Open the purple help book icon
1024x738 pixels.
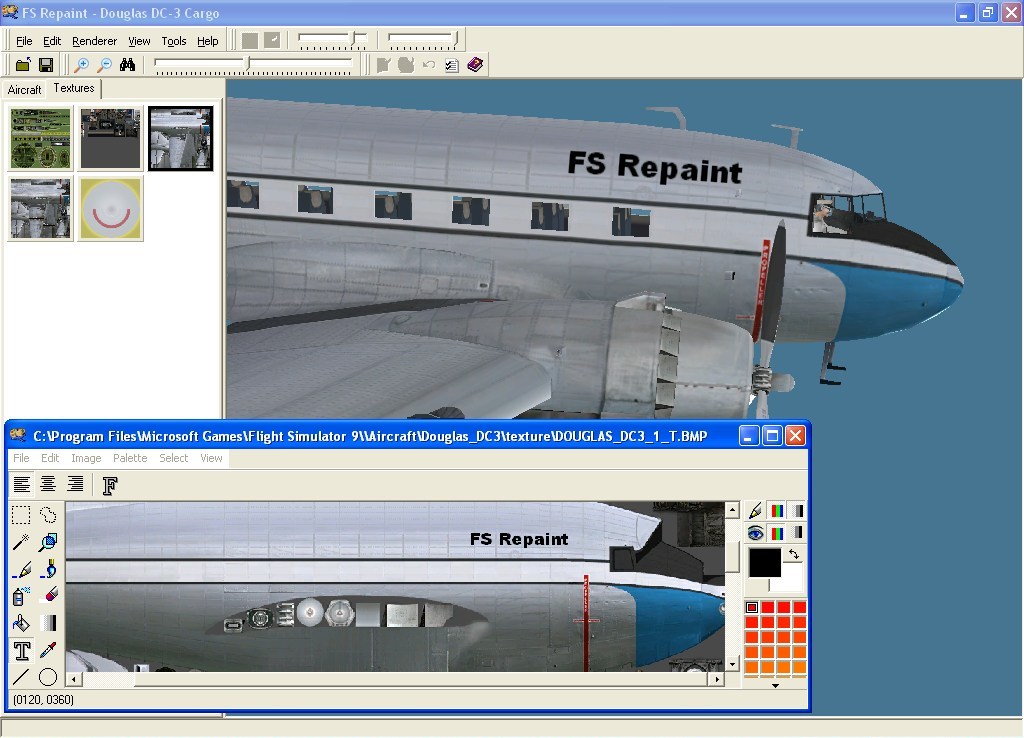tap(475, 64)
